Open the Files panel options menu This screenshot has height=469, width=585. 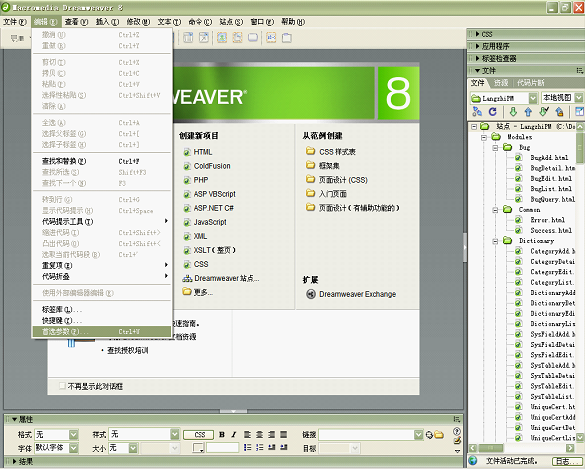[580, 71]
